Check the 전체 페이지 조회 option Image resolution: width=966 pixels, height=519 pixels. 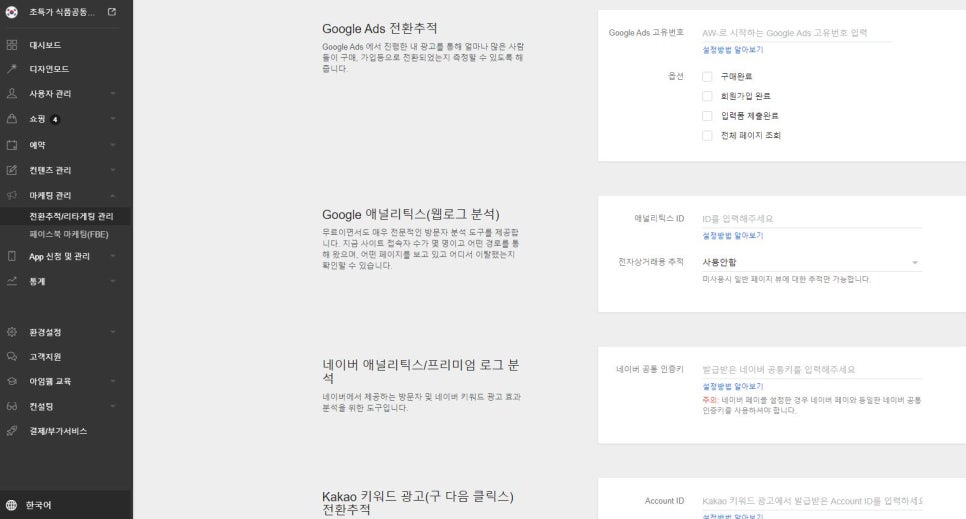[707, 136]
